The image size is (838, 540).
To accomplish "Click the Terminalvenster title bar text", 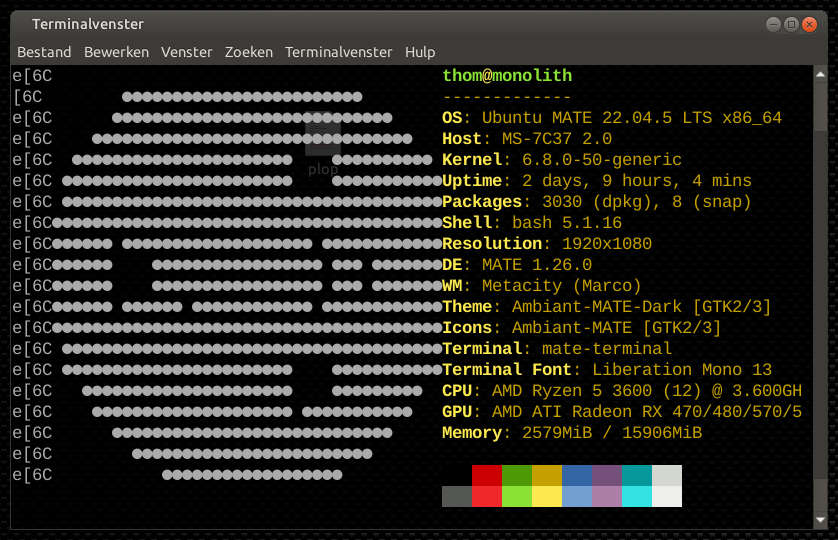I will [x=88, y=24].
